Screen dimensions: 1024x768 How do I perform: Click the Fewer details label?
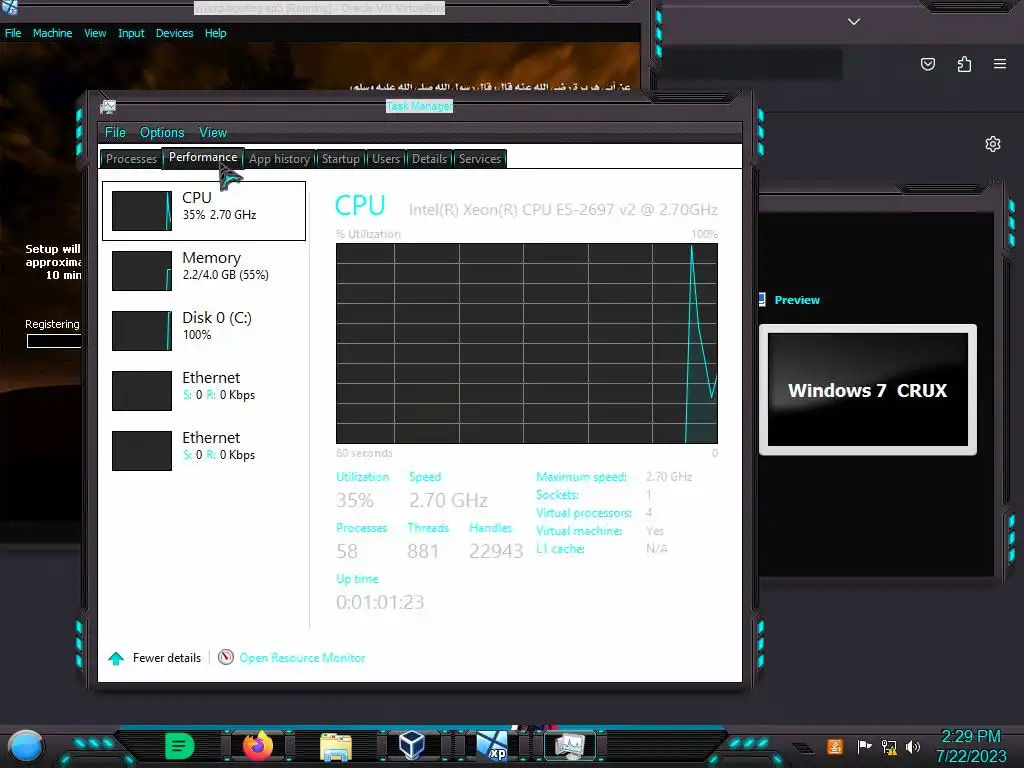167,658
